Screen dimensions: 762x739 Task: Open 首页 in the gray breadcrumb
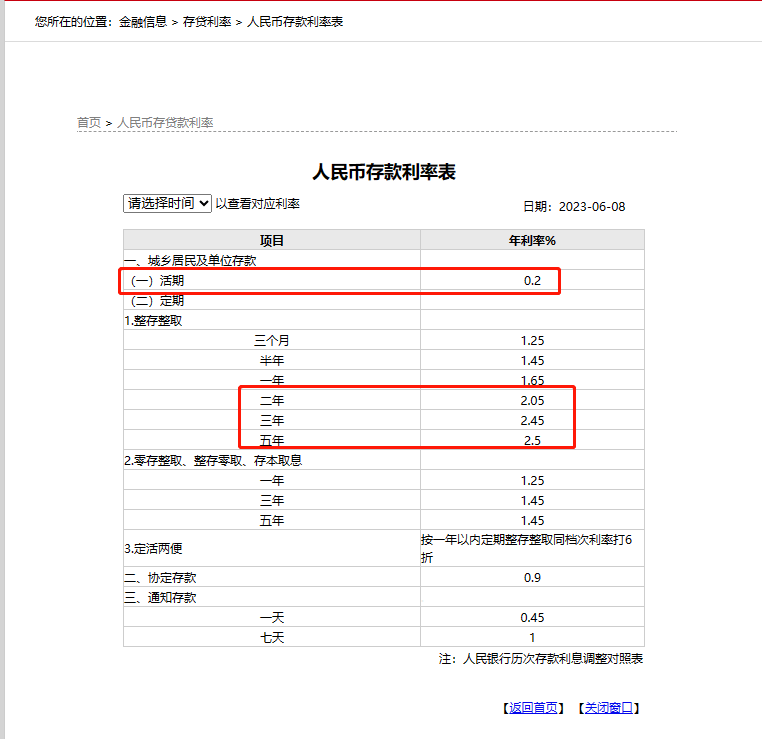[89, 122]
